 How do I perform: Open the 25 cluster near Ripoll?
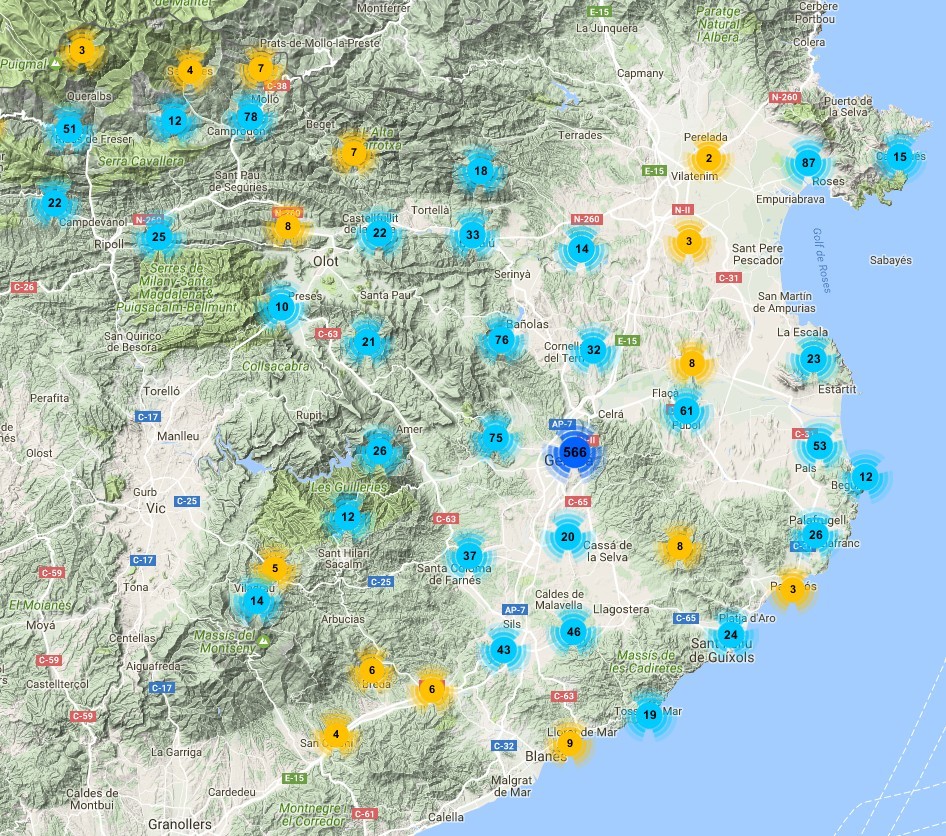[158, 238]
